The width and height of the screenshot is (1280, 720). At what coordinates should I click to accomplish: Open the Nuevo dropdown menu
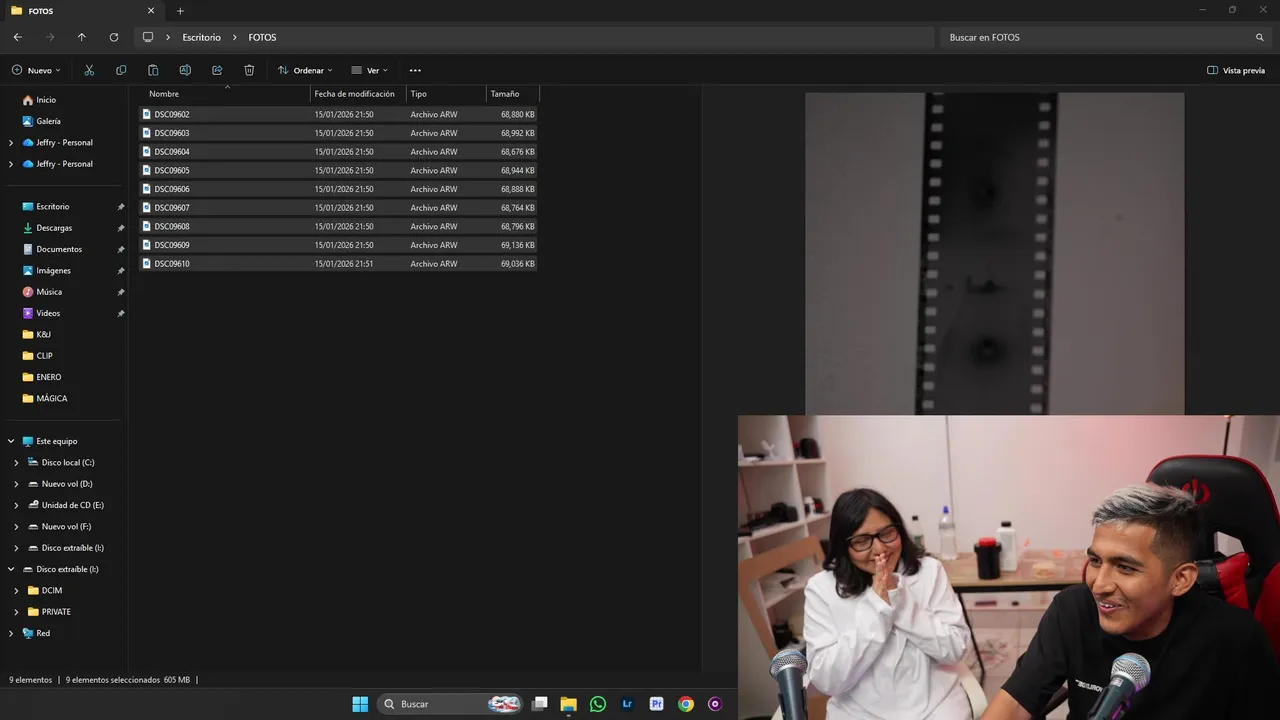tap(36, 70)
